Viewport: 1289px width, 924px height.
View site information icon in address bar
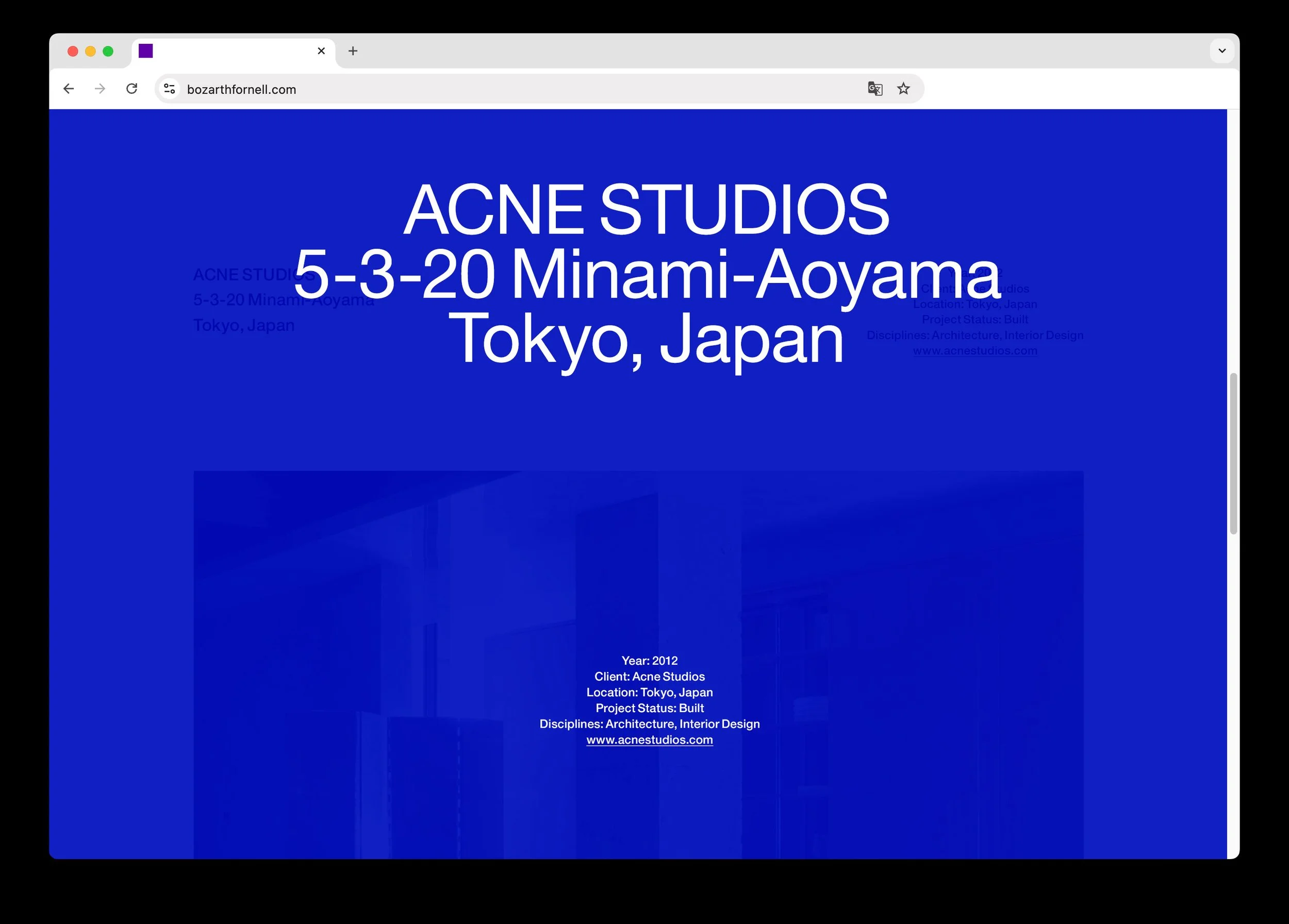(169, 89)
